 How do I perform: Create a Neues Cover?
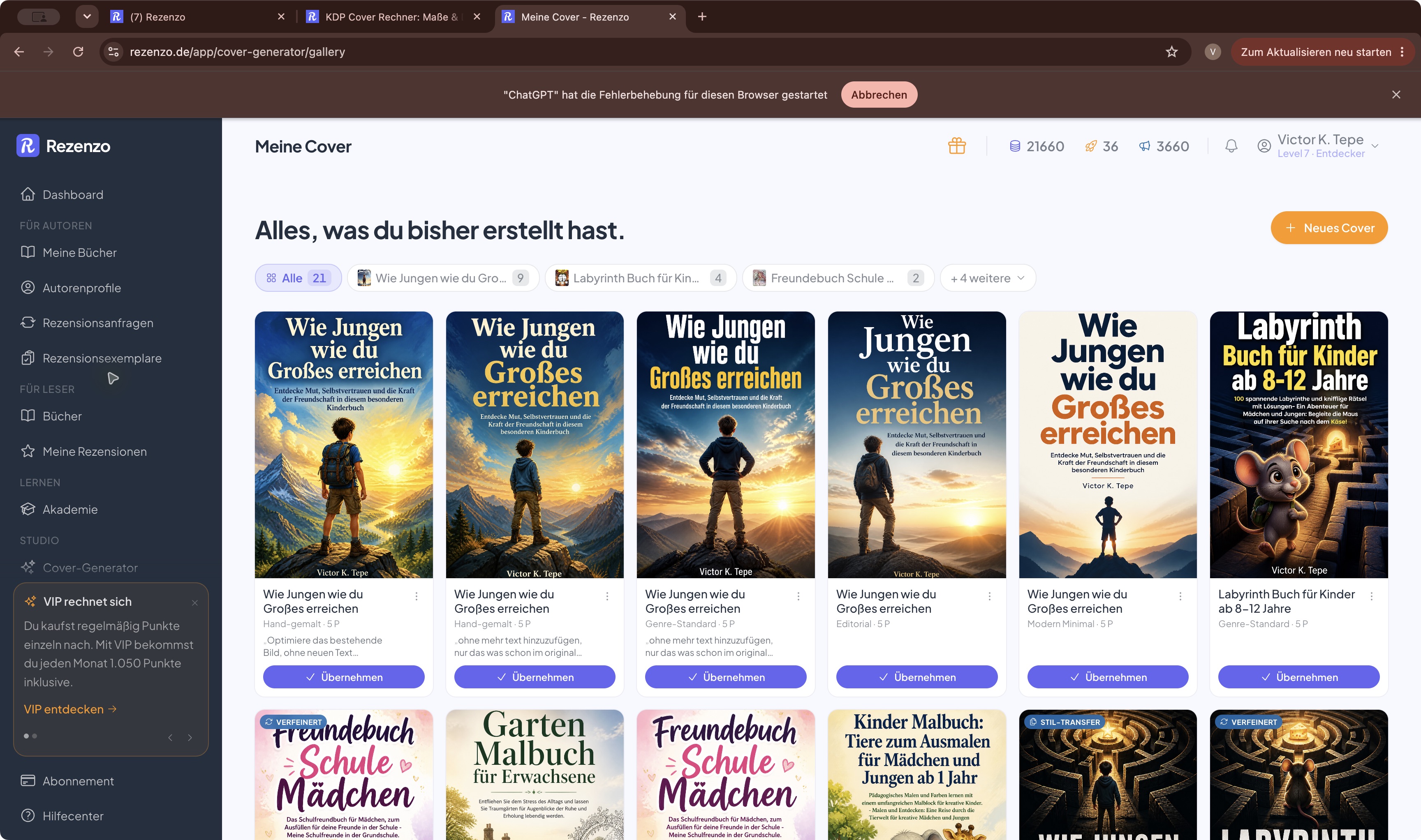coord(1328,228)
